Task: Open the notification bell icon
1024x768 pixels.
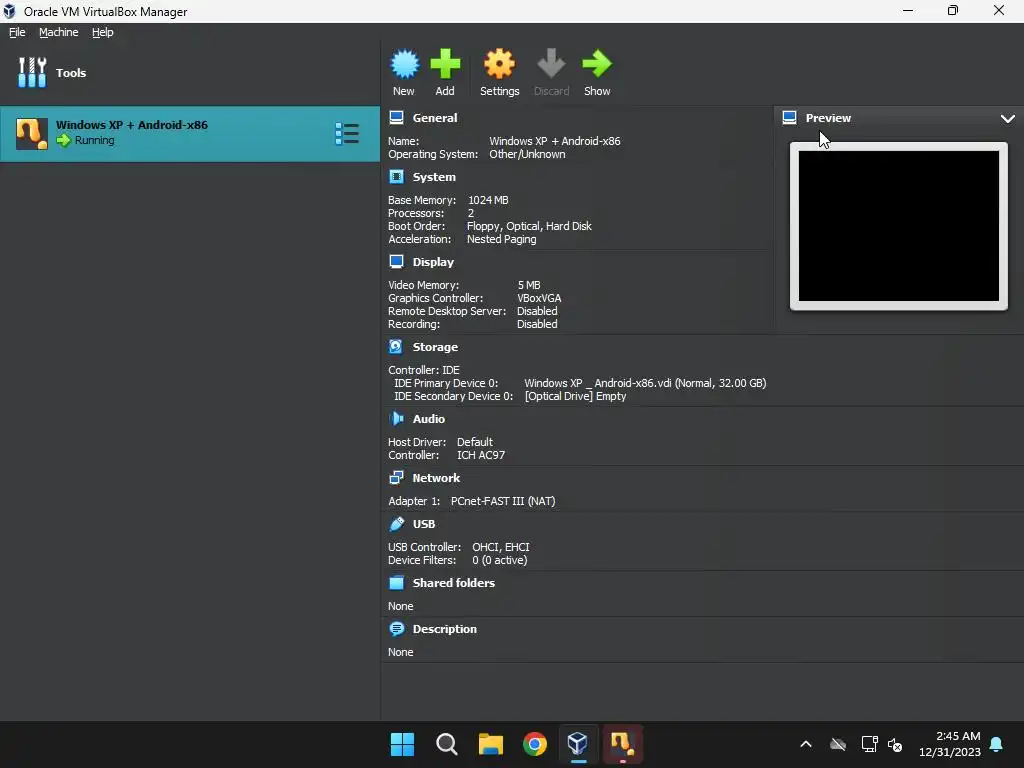Action: click(x=997, y=744)
